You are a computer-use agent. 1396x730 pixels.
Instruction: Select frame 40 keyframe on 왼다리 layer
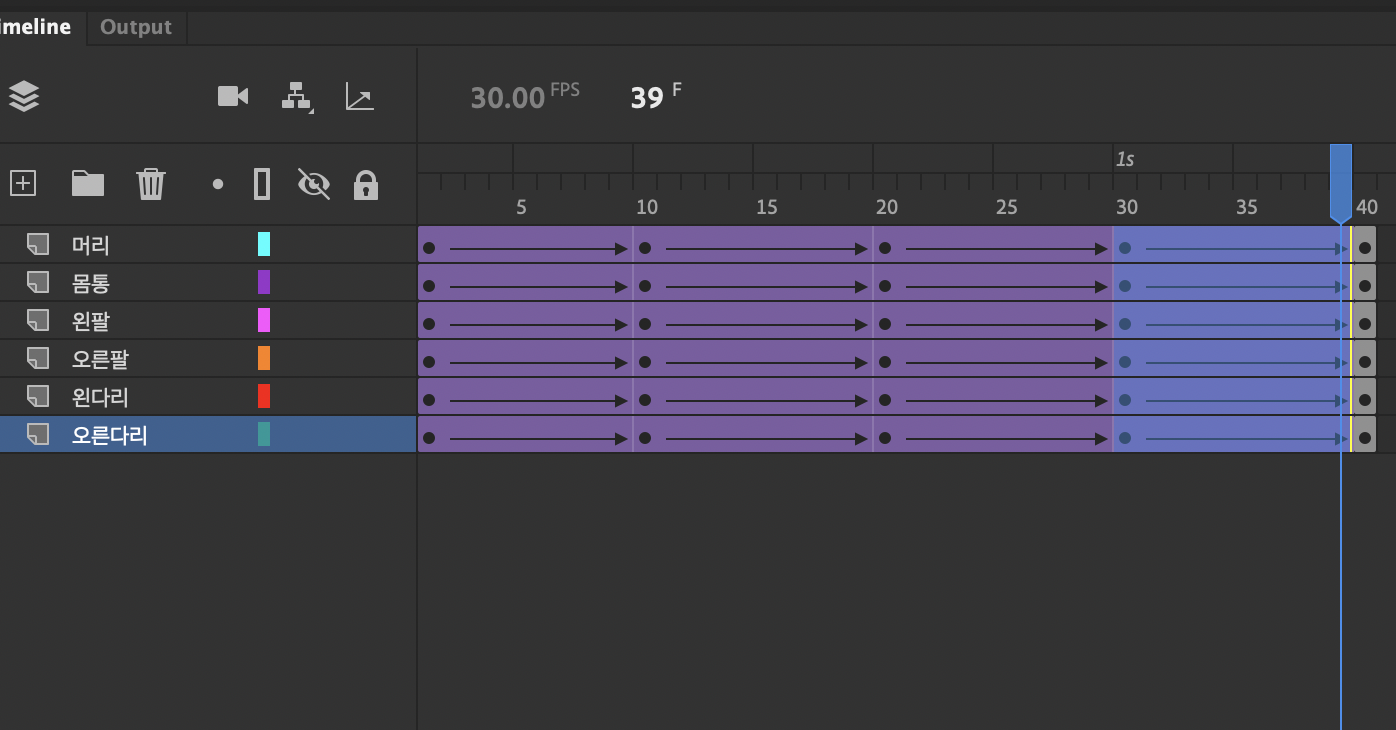1365,400
